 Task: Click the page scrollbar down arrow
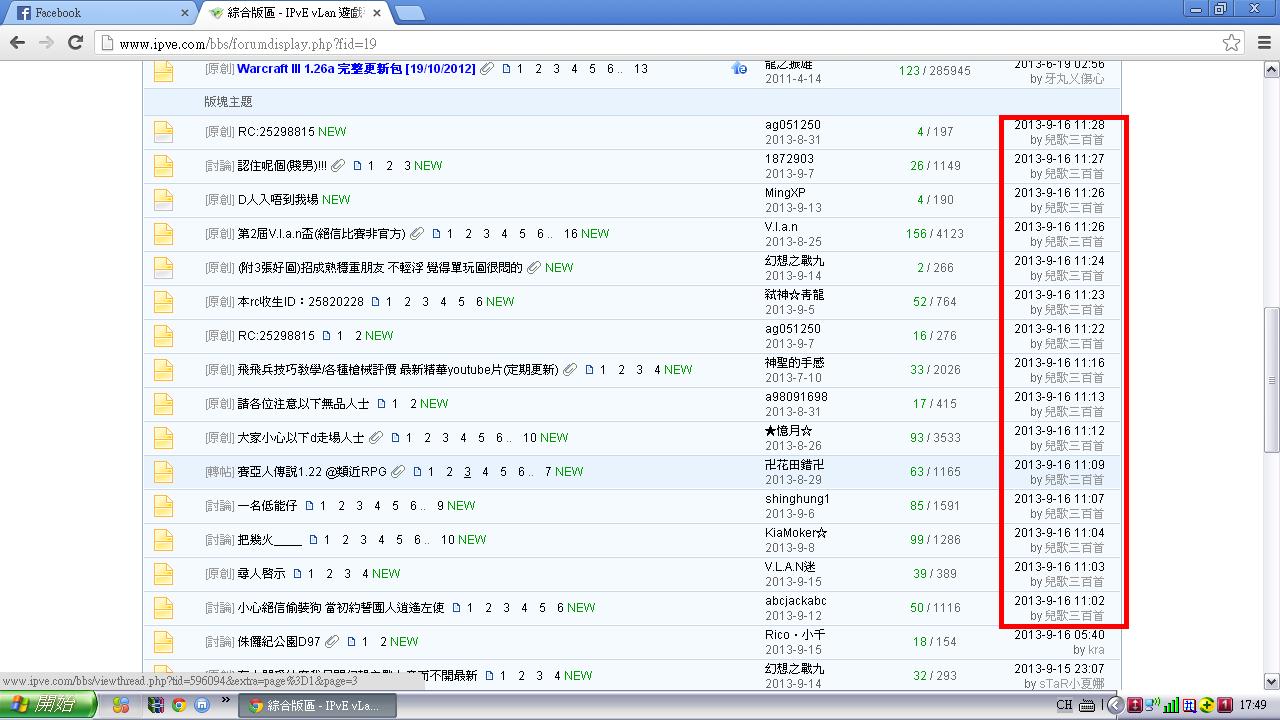[x=1271, y=681]
